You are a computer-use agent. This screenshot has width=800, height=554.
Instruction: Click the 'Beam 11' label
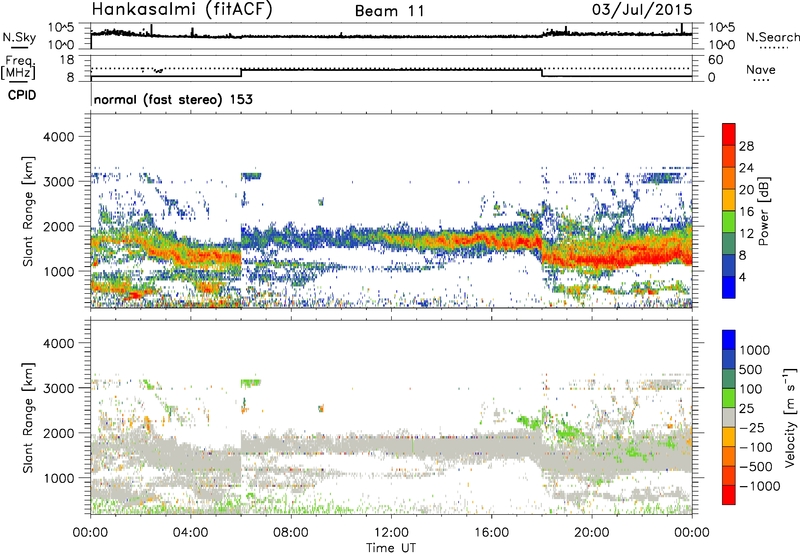[x=389, y=11]
